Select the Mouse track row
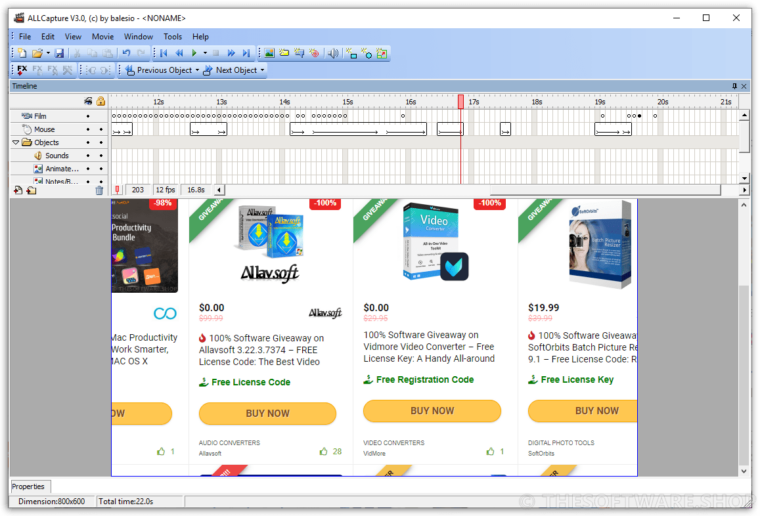Screen dimensions: 760x516 59,129
